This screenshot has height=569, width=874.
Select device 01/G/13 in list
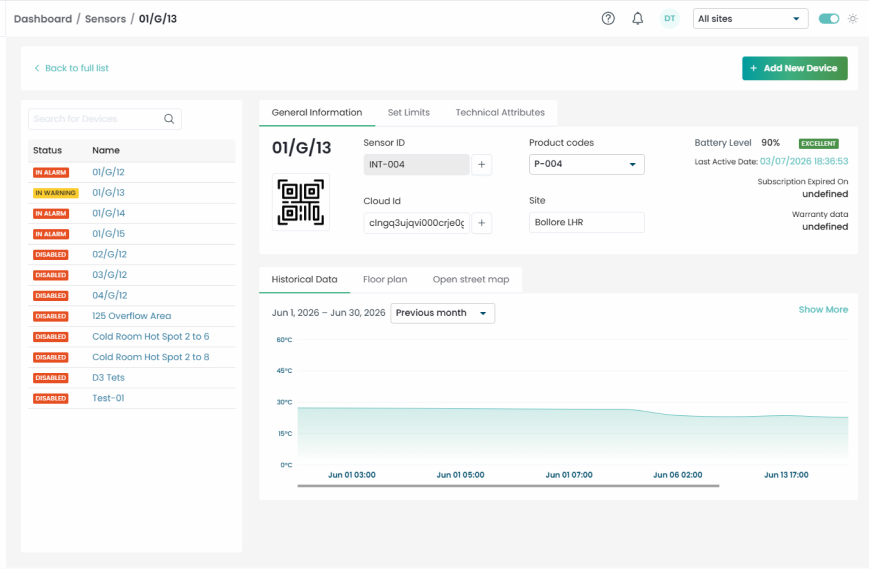coord(108,193)
